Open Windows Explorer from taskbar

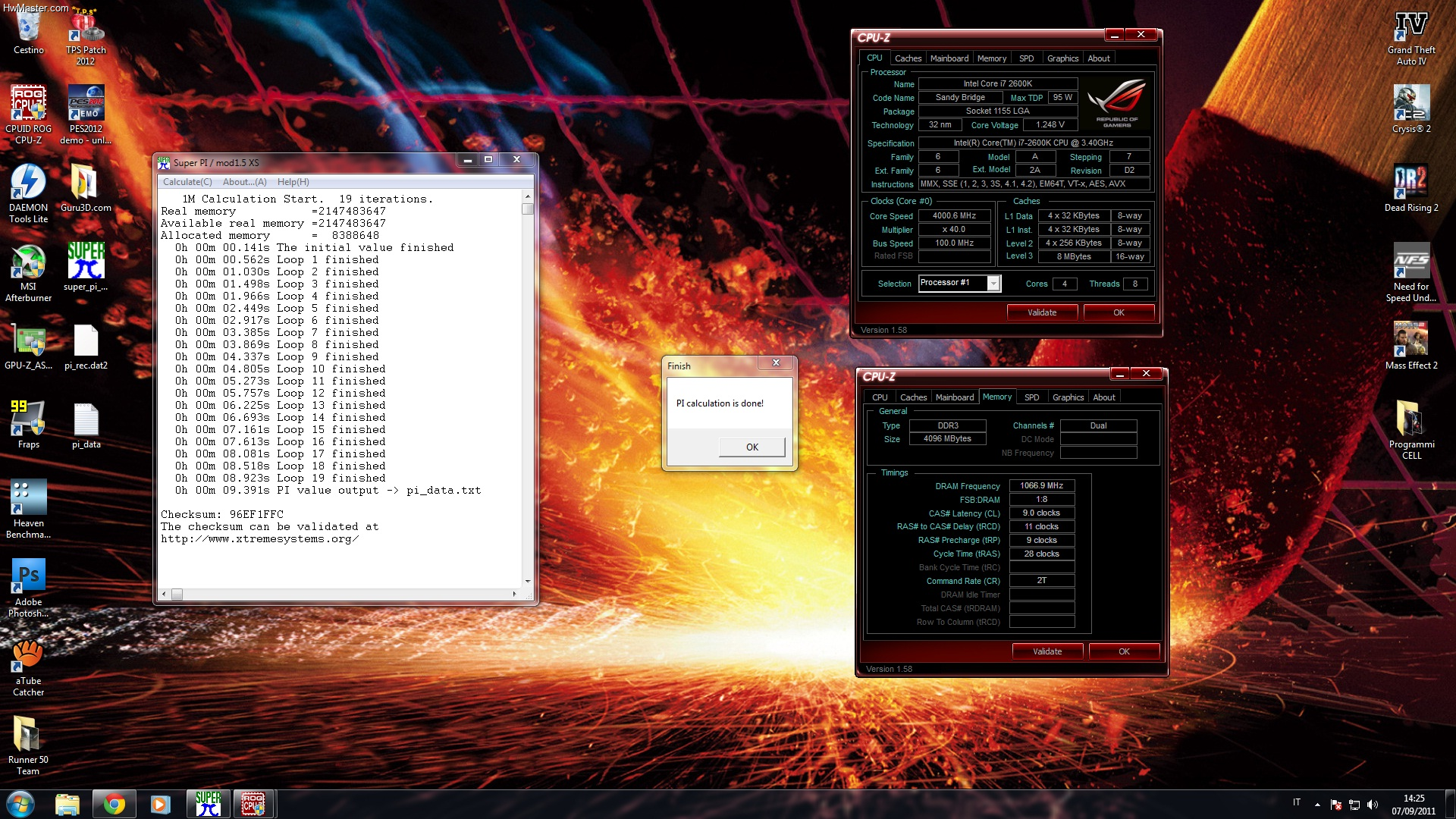67,804
